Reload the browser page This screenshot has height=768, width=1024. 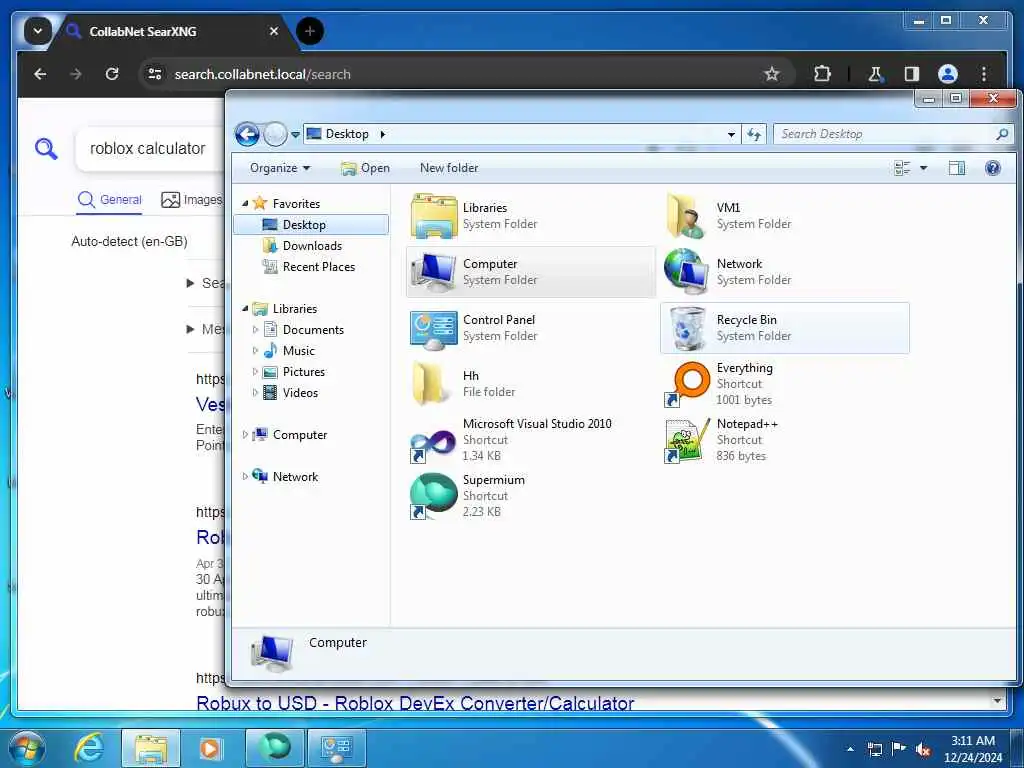[x=112, y=74]
